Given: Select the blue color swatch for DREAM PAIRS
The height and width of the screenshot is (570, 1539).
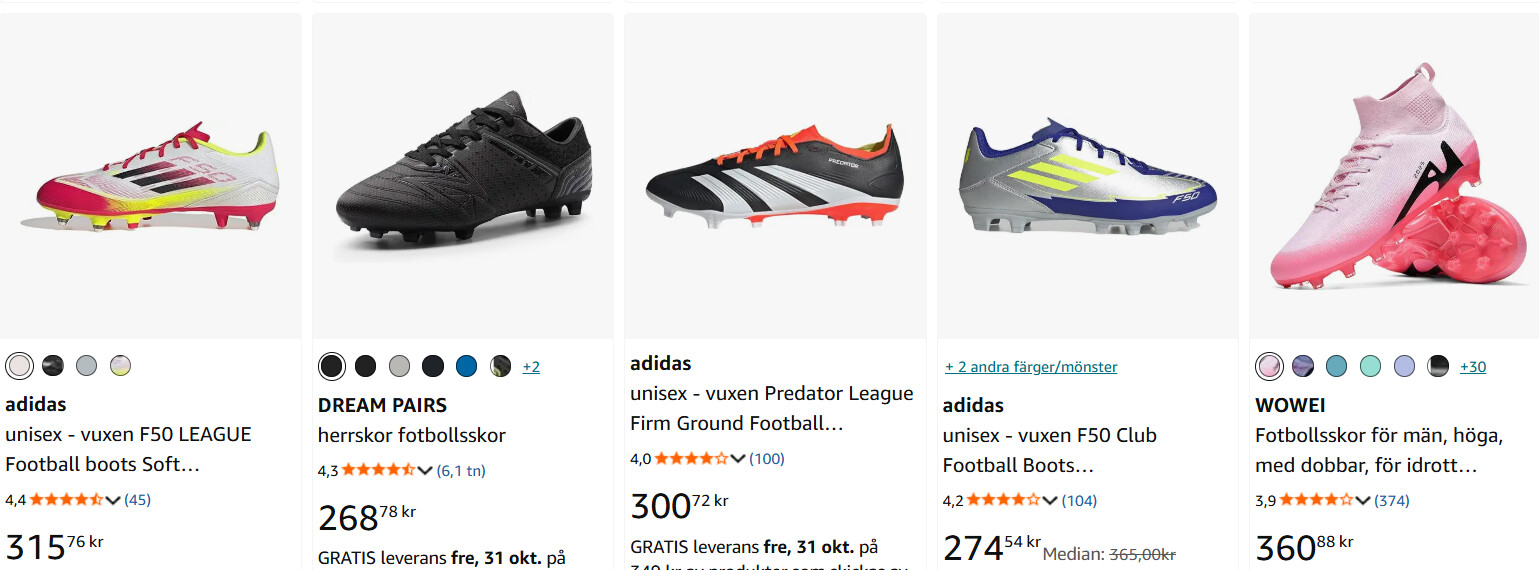Looking at the screenshot, I should coord(466,366).
